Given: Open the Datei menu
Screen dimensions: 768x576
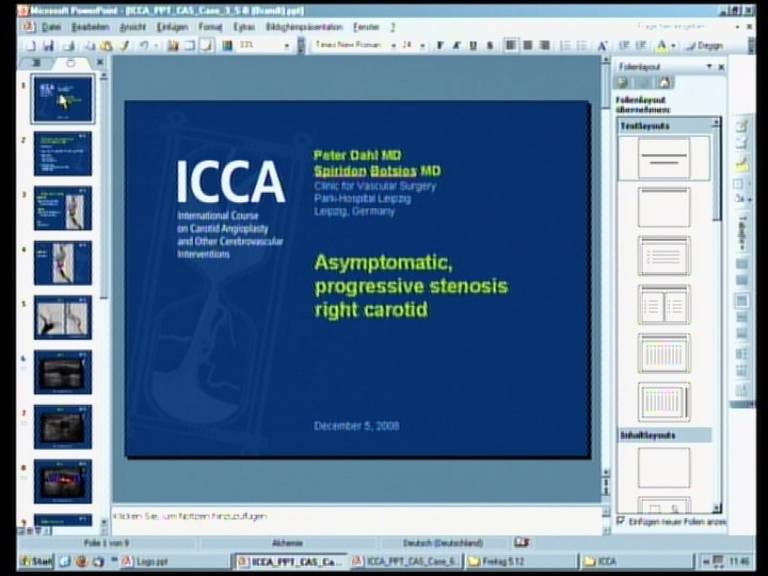Looking at the screenshot, I should pos(51,27).
